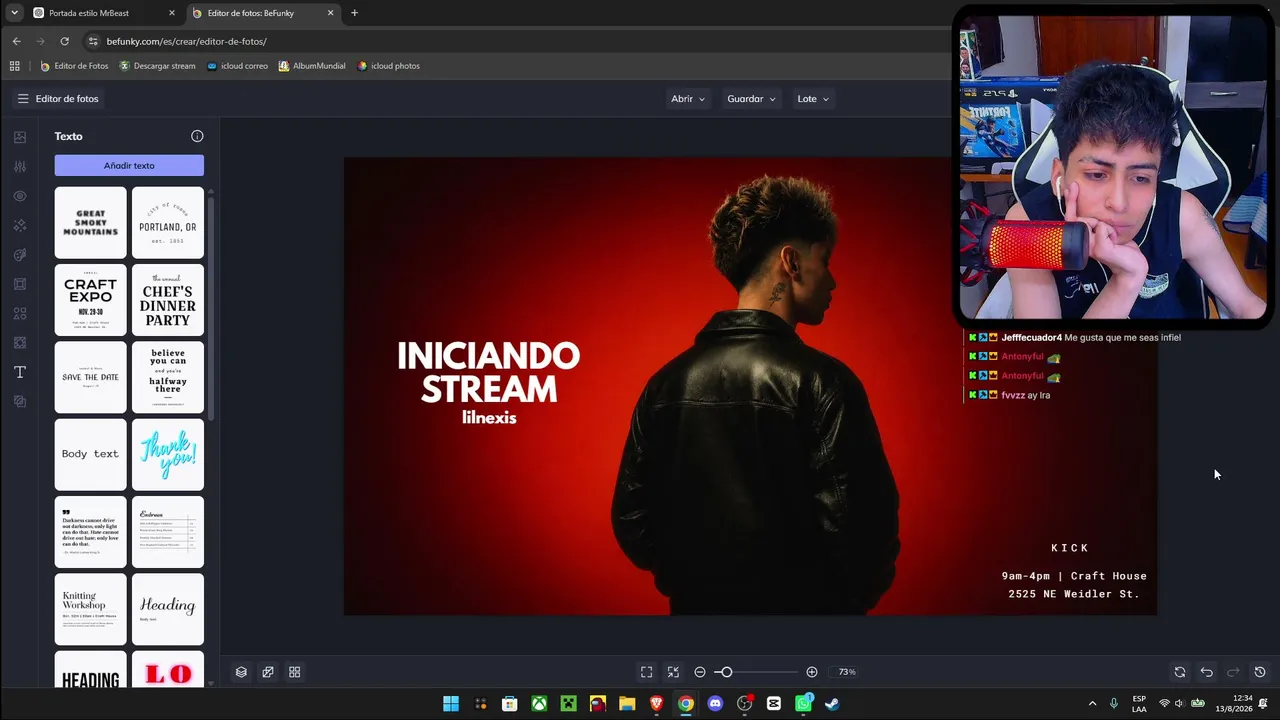
Task: Click the Añadir texto button
Action: pos(129,165)
